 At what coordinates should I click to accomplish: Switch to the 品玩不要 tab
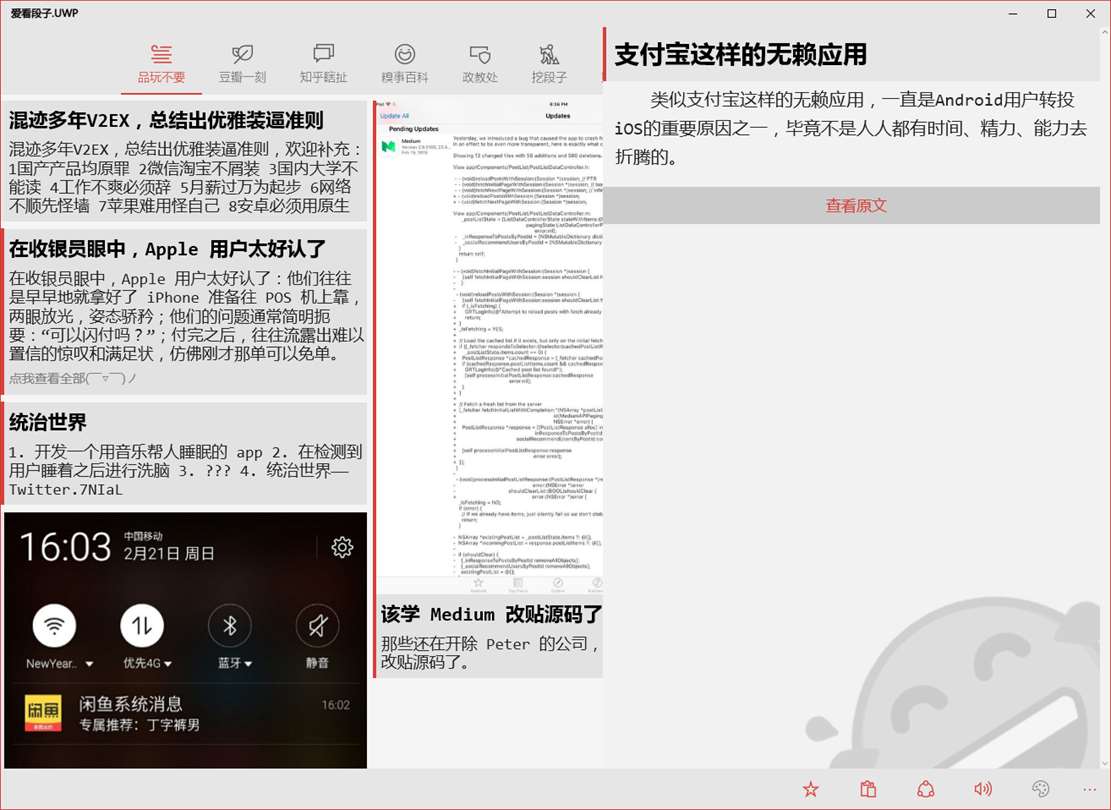click(x=161, y=64)
